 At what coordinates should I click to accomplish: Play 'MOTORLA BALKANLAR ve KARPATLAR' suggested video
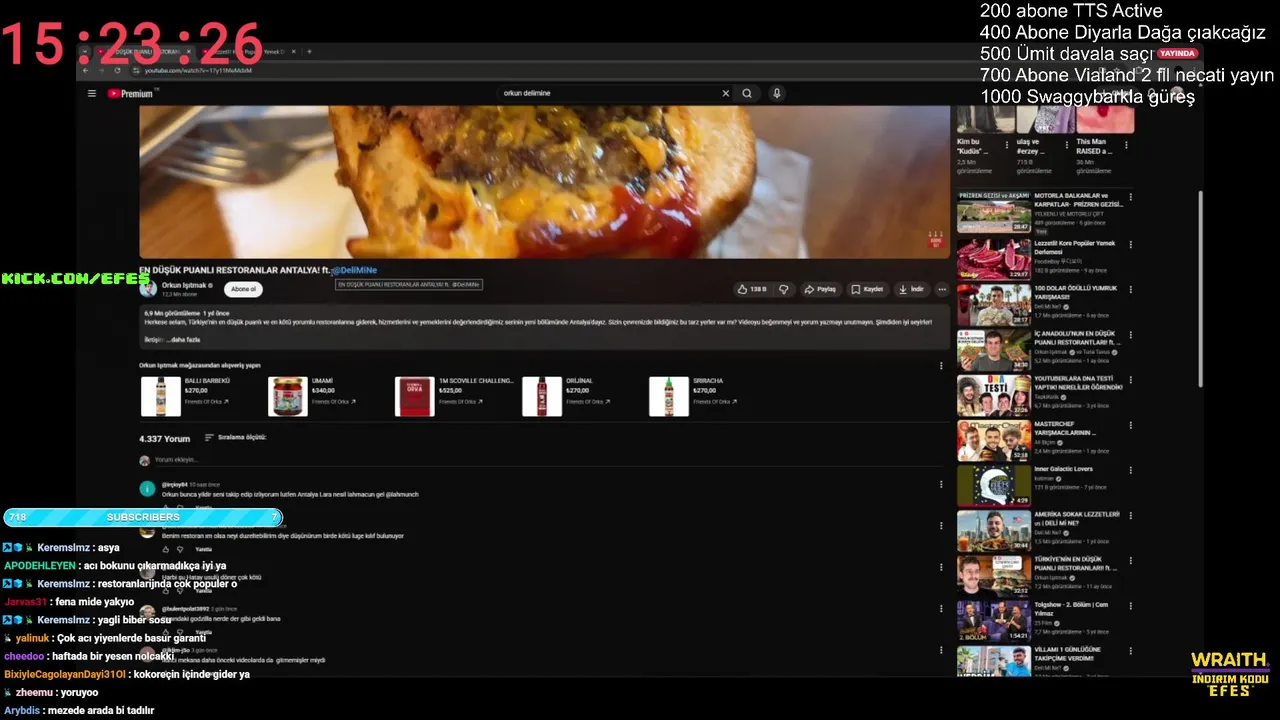[993, 212]
